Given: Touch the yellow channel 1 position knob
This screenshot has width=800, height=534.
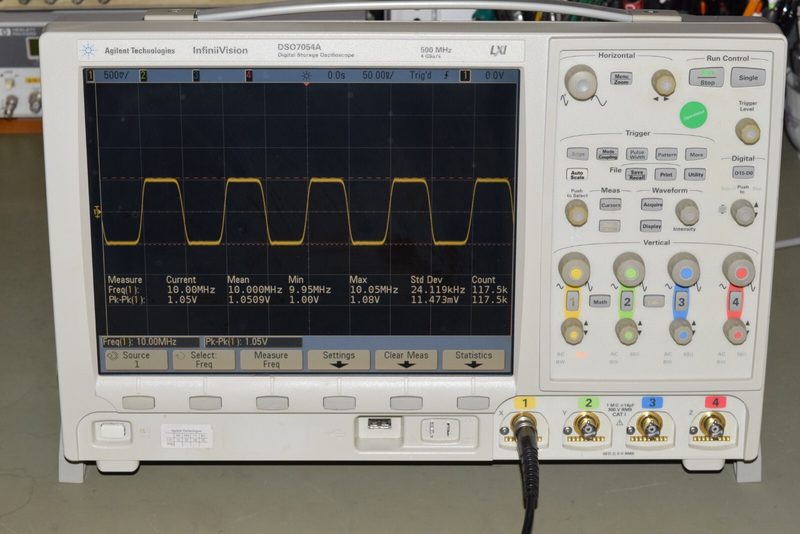Looking at the screenshot, I should tap(572, 332).
